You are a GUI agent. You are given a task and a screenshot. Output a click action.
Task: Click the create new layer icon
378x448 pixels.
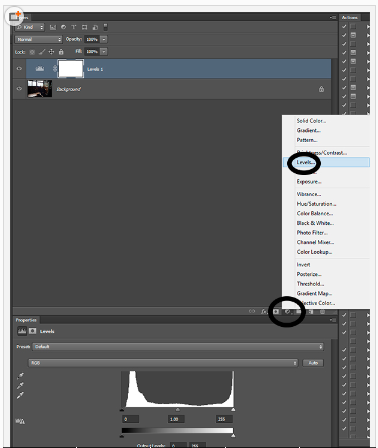311,311
